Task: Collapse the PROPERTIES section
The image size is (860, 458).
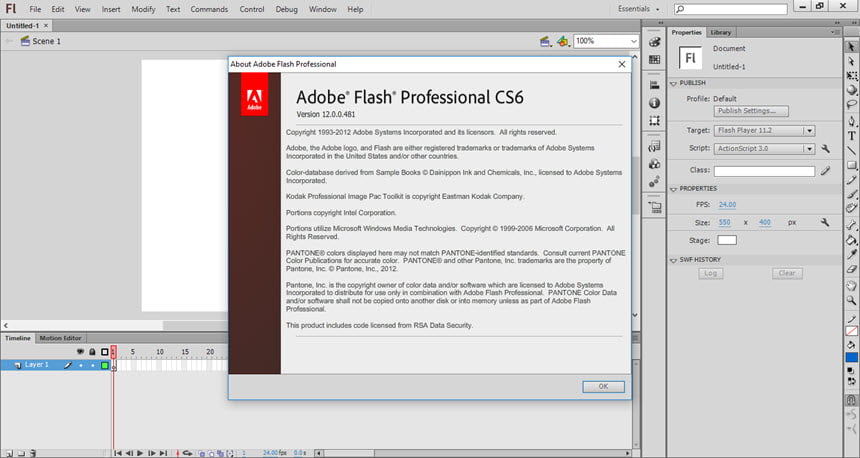Action: 674,189
